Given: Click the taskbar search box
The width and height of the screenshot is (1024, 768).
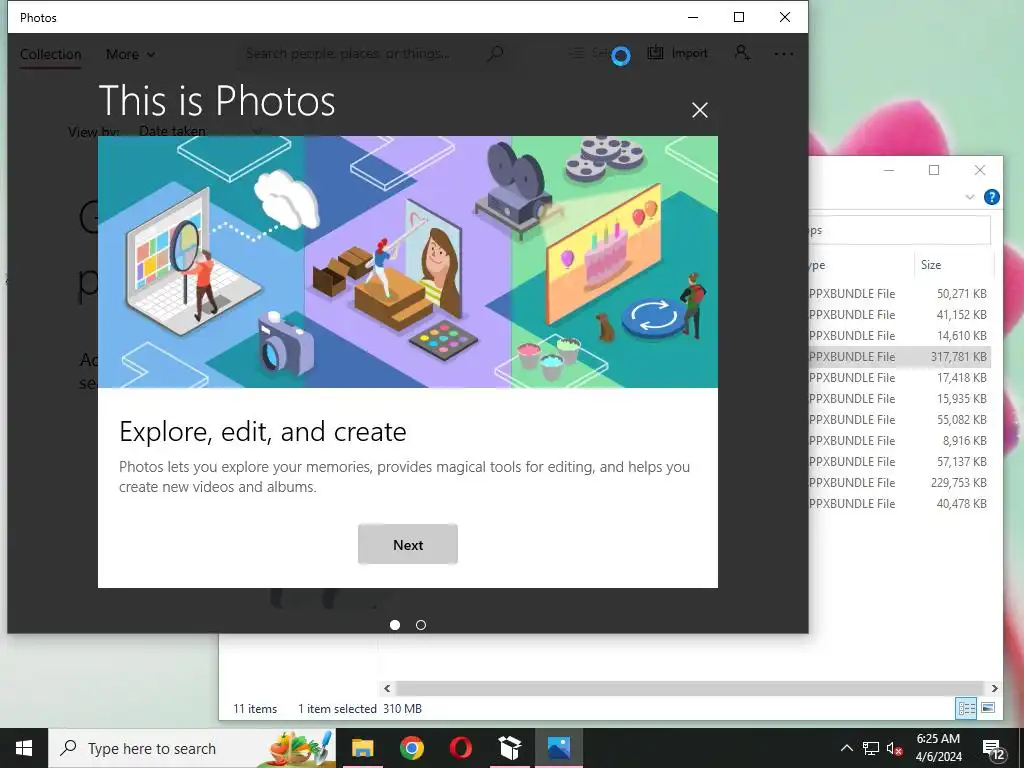Looking at the screenshot, I should (192, 748).
